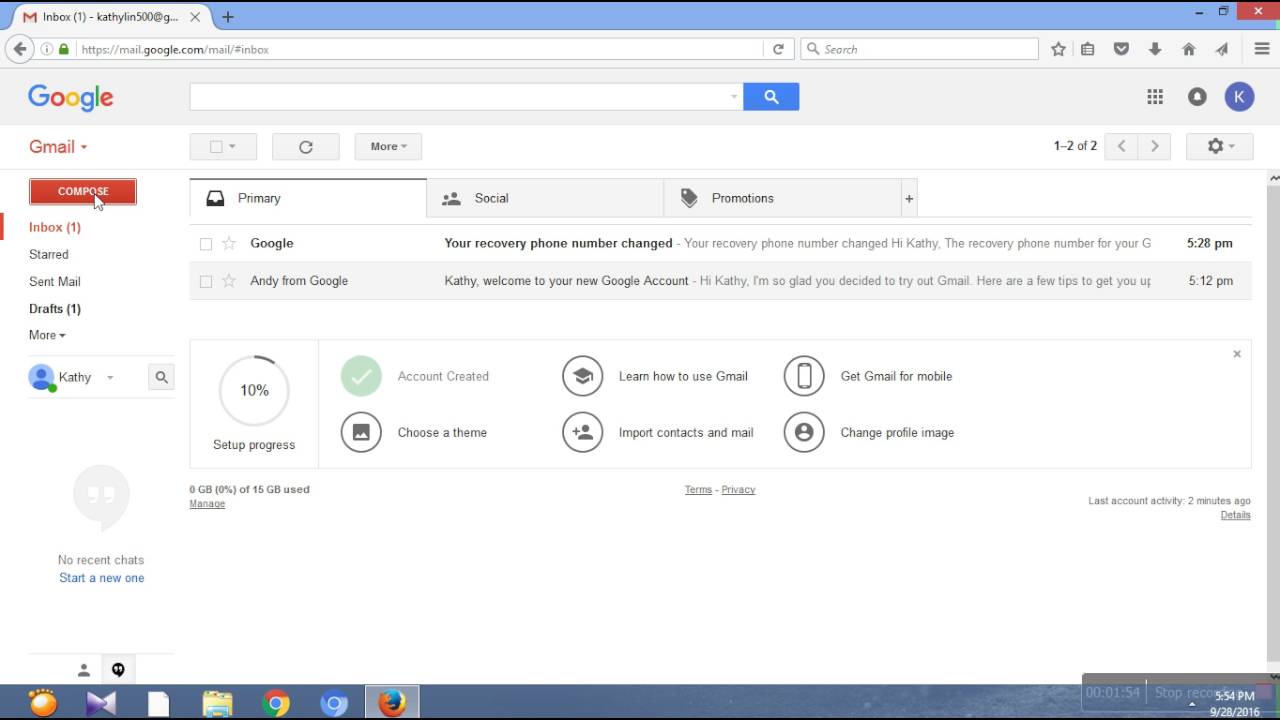The height and width of the screenshot is (720, 1280).
Task: Click the Google apps grid icon
Action: (1155, 97)
